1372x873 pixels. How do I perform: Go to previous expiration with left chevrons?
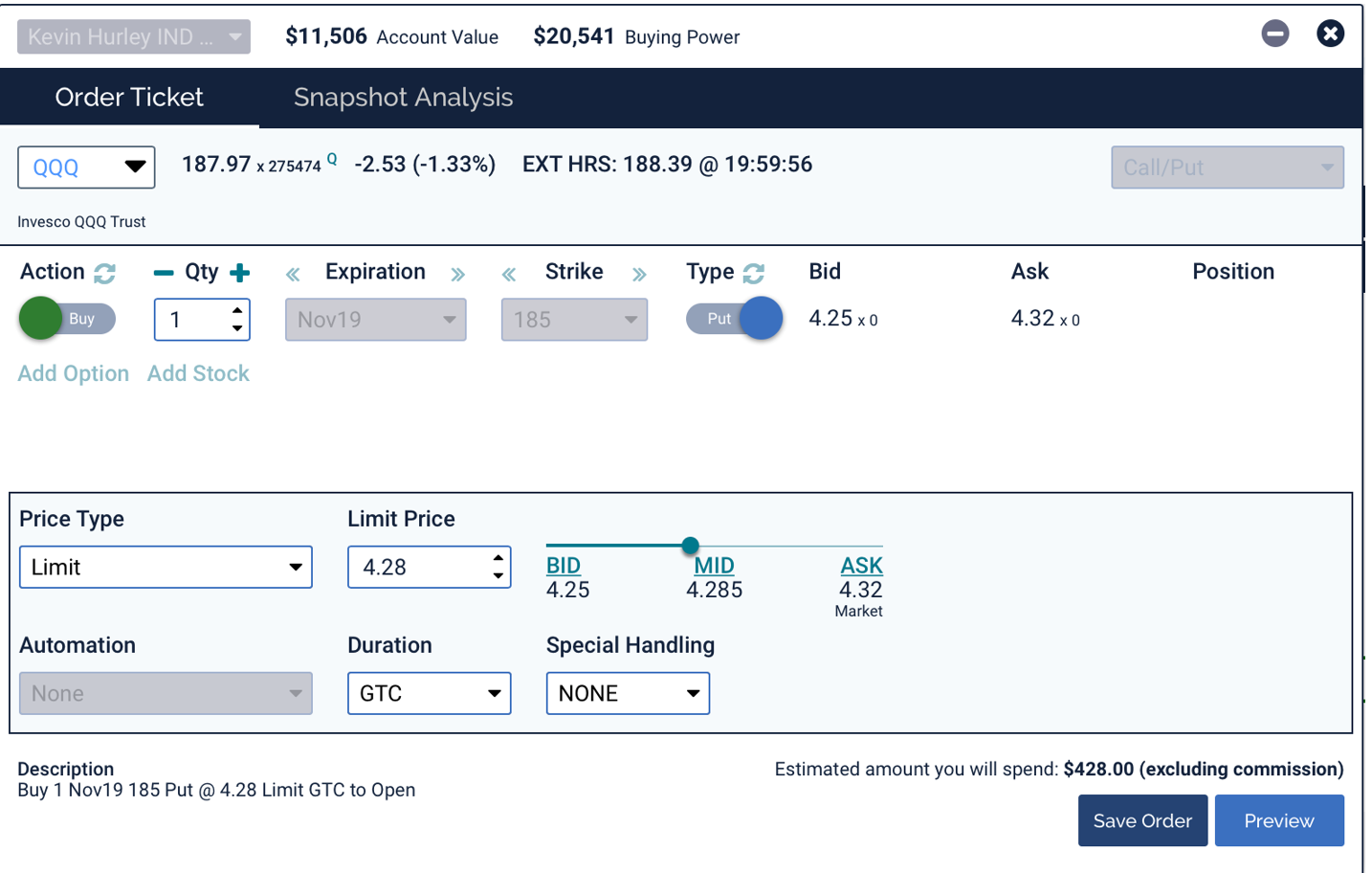click(293, 275)
